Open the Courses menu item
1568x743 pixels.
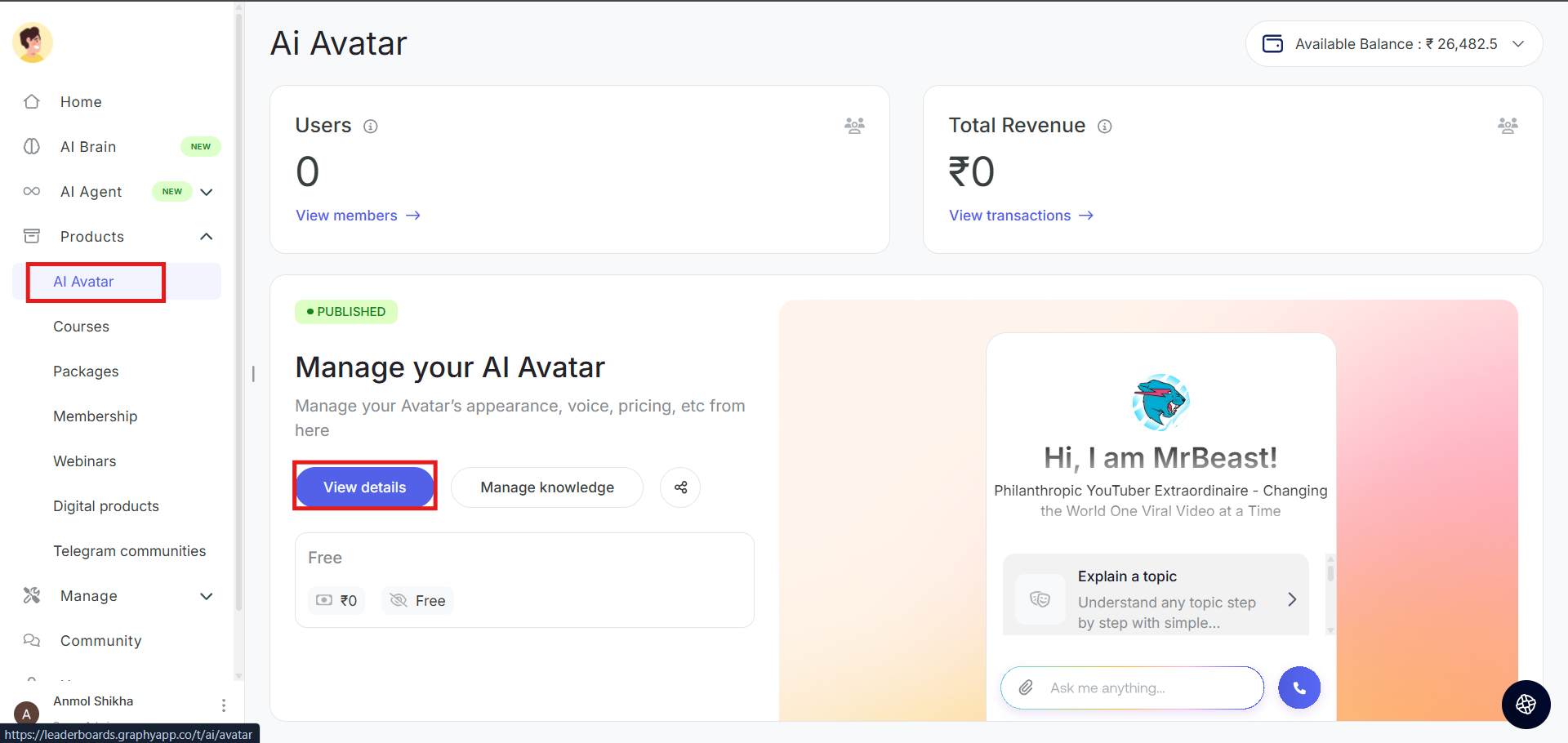point(81,327)
